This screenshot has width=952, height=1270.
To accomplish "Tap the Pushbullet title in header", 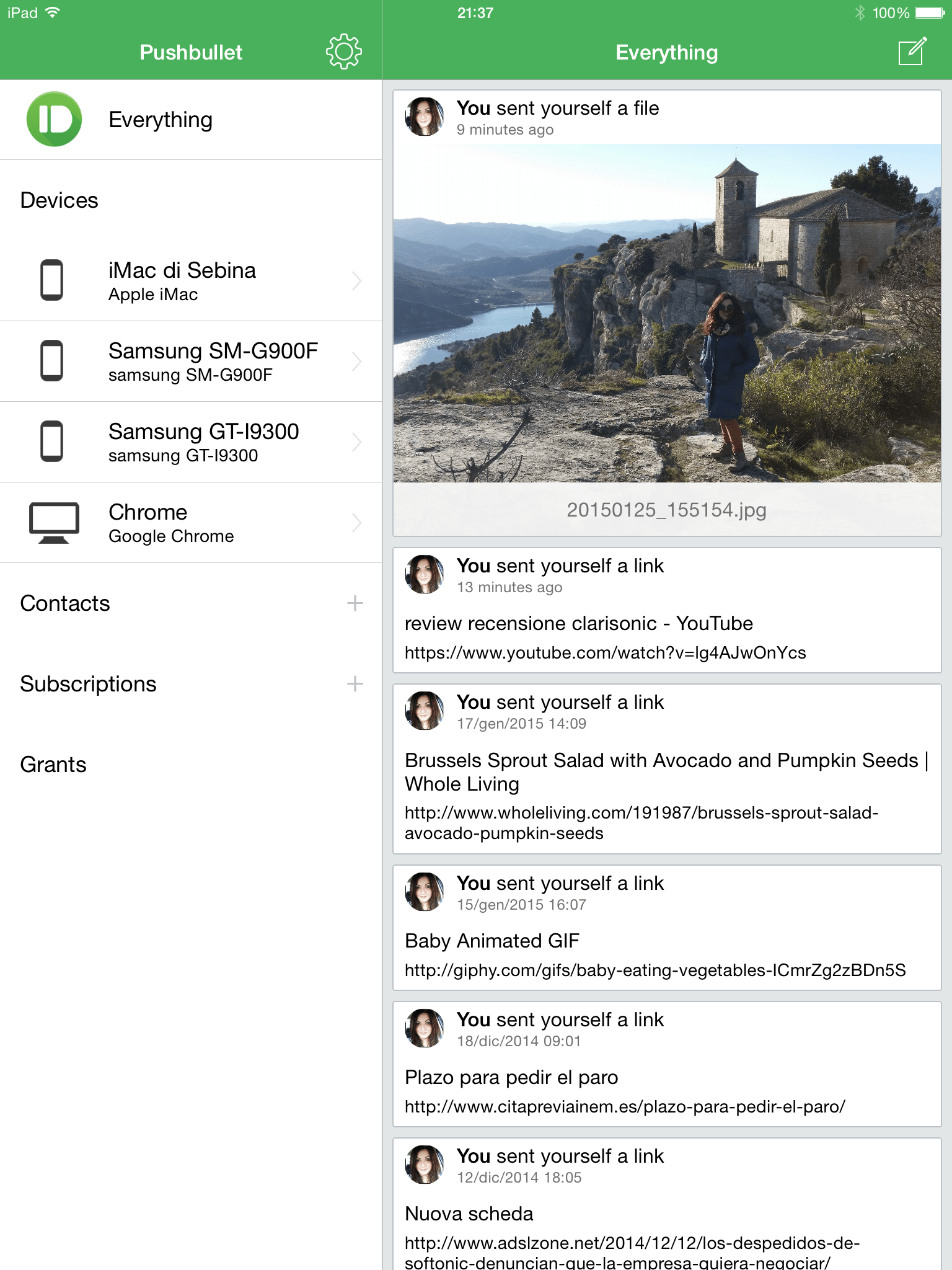I will 191,52.
